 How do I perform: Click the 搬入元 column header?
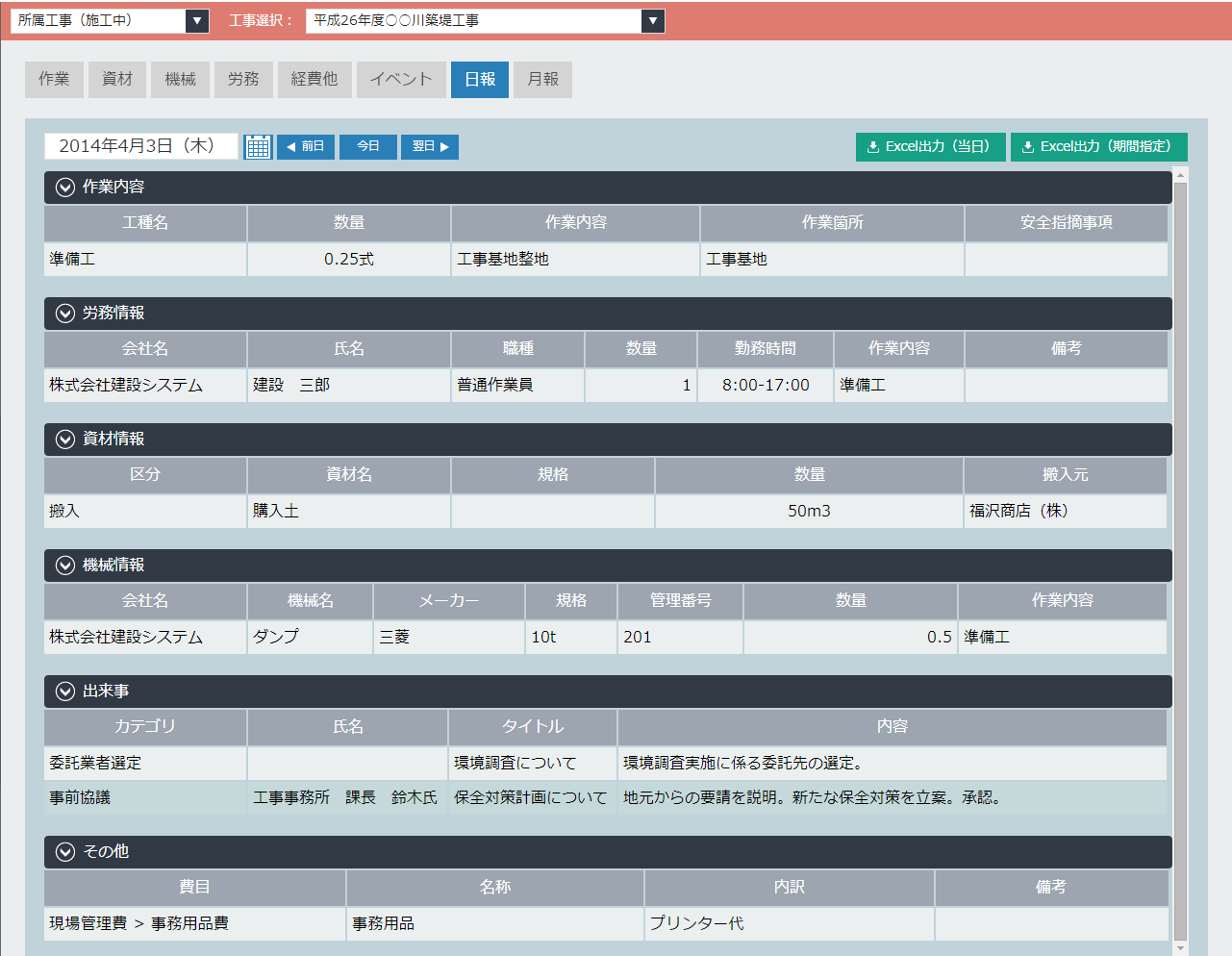[x=1066, y=475]
